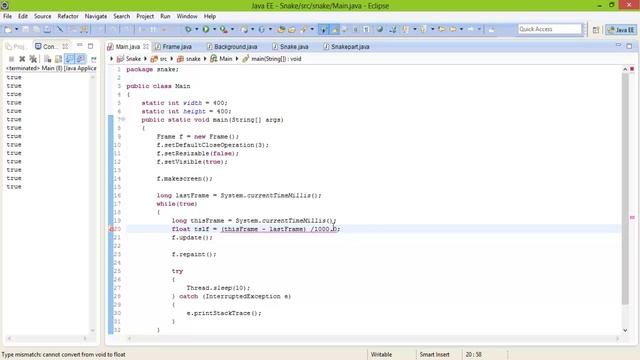Open the New wizard dropdown arrow

(16, 29)
